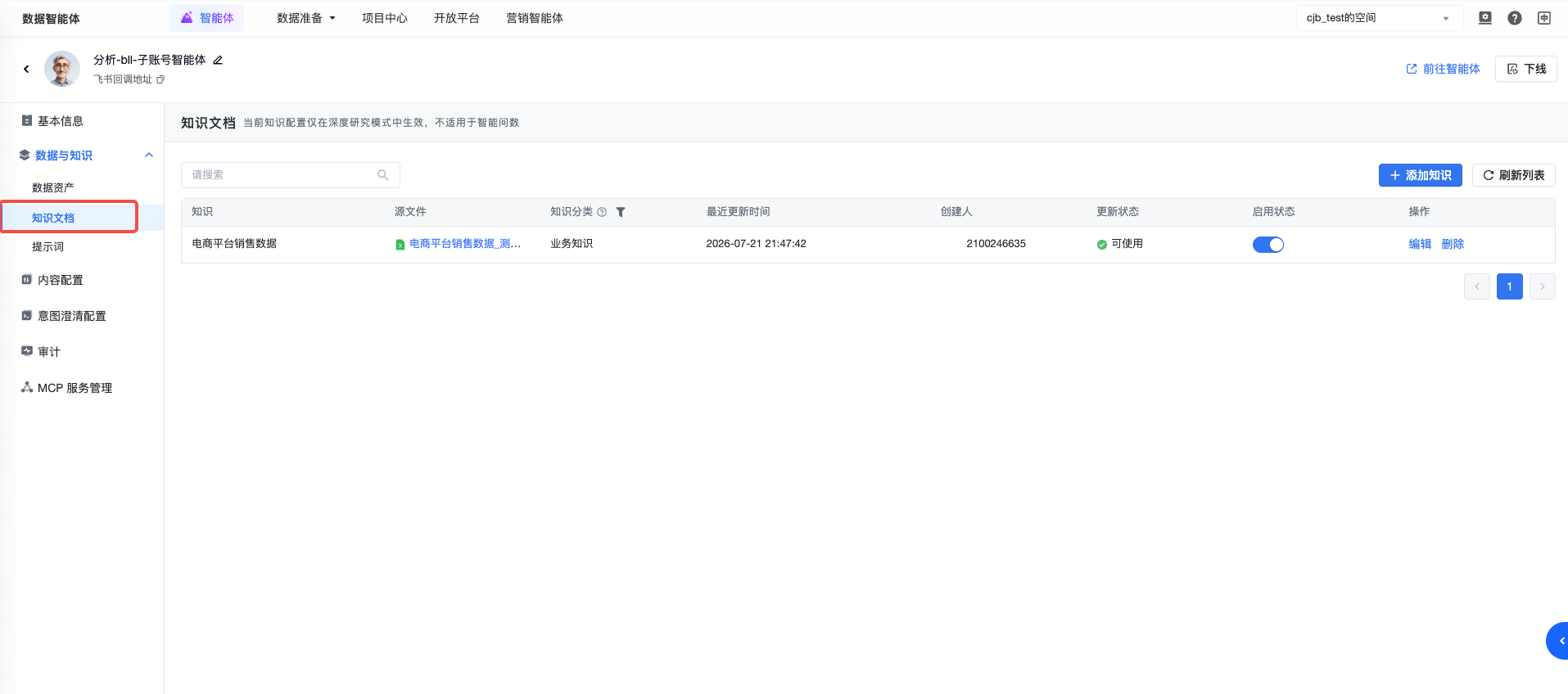Click the green 可使用 status check icon
The image size is (1568, 694).
1102,245
